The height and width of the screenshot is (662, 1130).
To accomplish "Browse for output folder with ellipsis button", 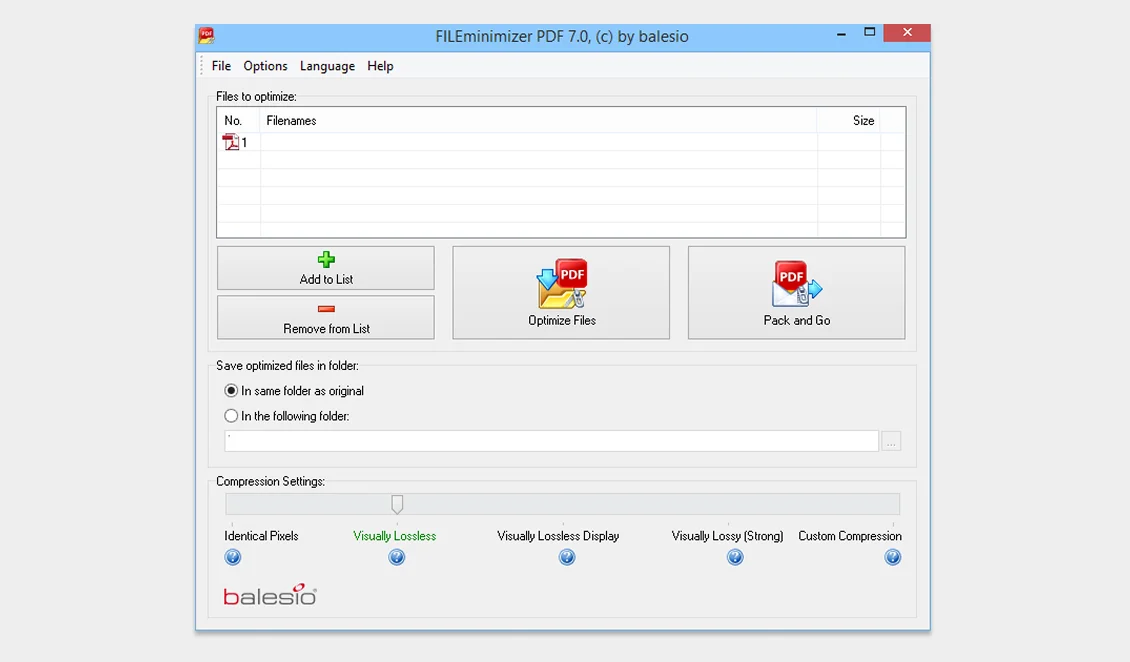I will (891, 441).
